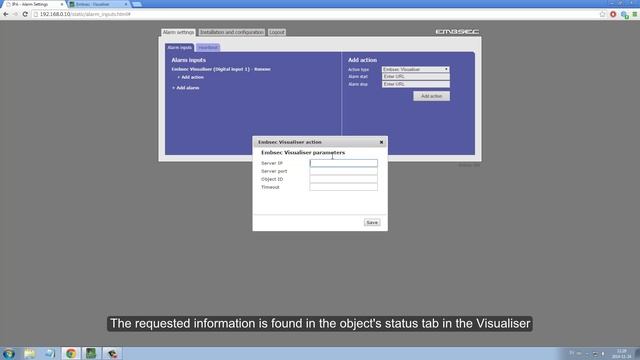Screen dimensions: 640x360
Task: Click the Logout tab
Action: (x=277, y=32)
